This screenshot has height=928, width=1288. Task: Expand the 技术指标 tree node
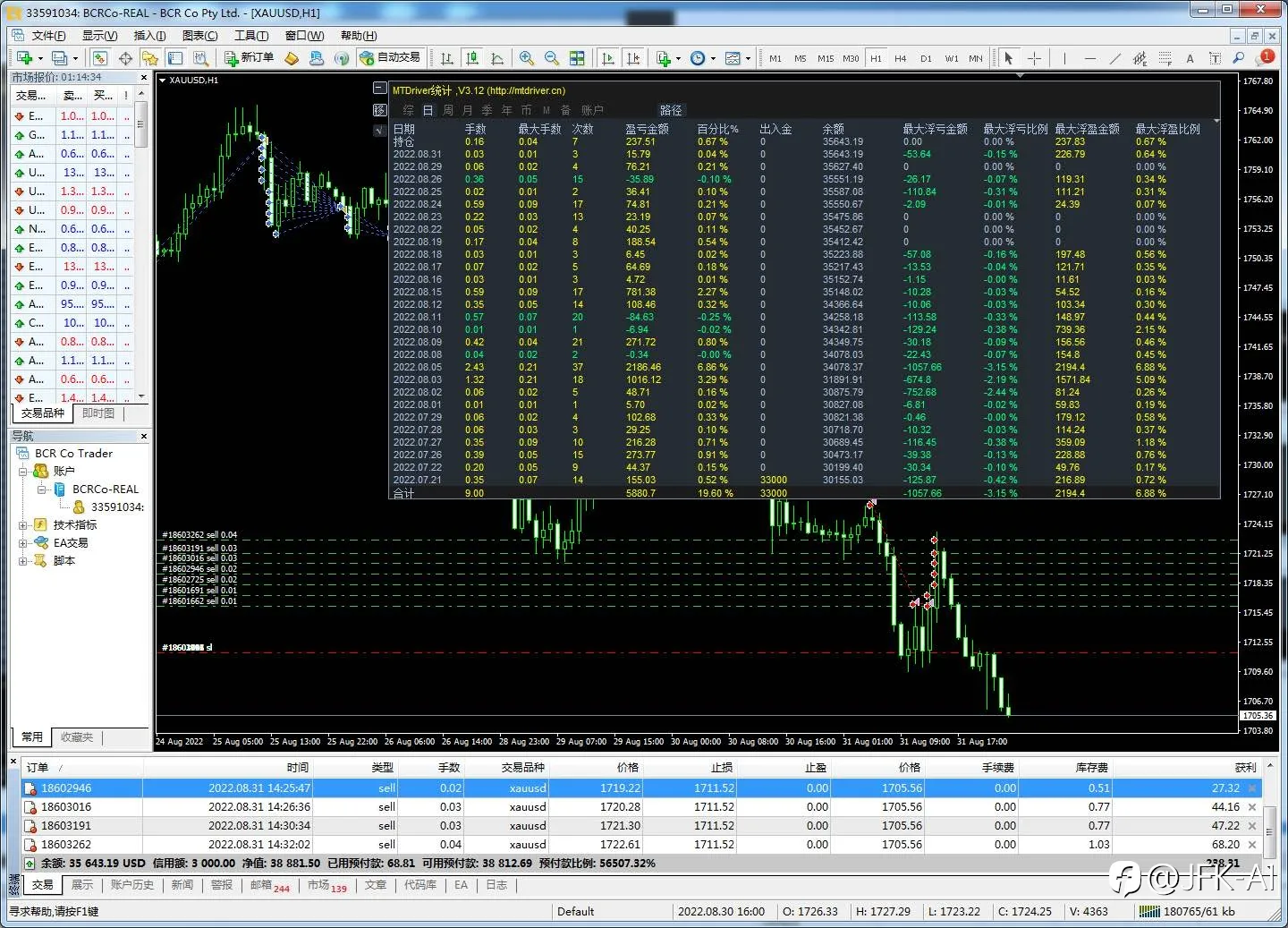point(23,525)
